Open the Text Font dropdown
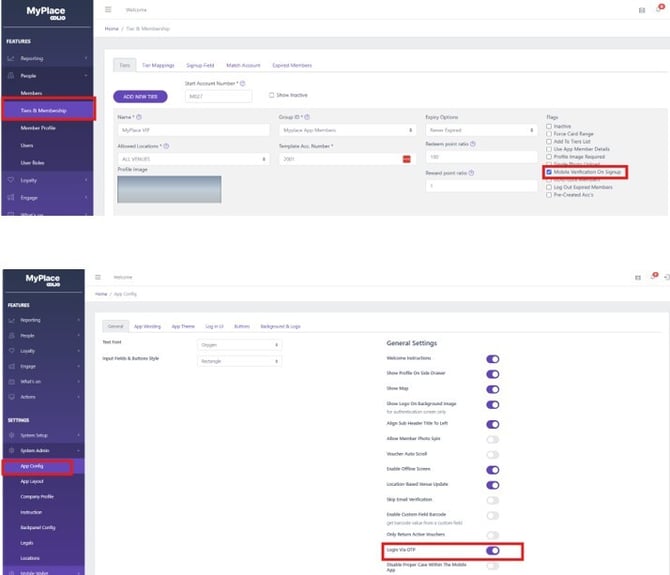Viewport: 670px width, 575px height. coord(240,345)
